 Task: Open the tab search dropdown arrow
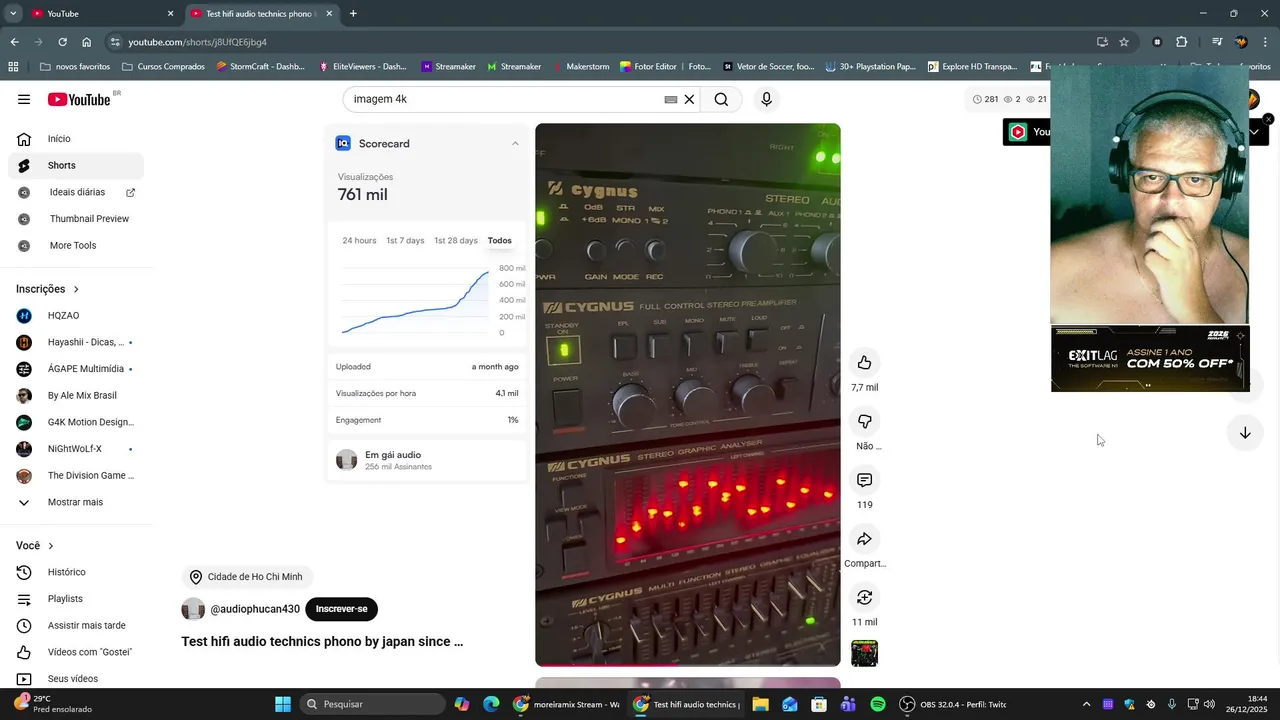click(13, 14)
